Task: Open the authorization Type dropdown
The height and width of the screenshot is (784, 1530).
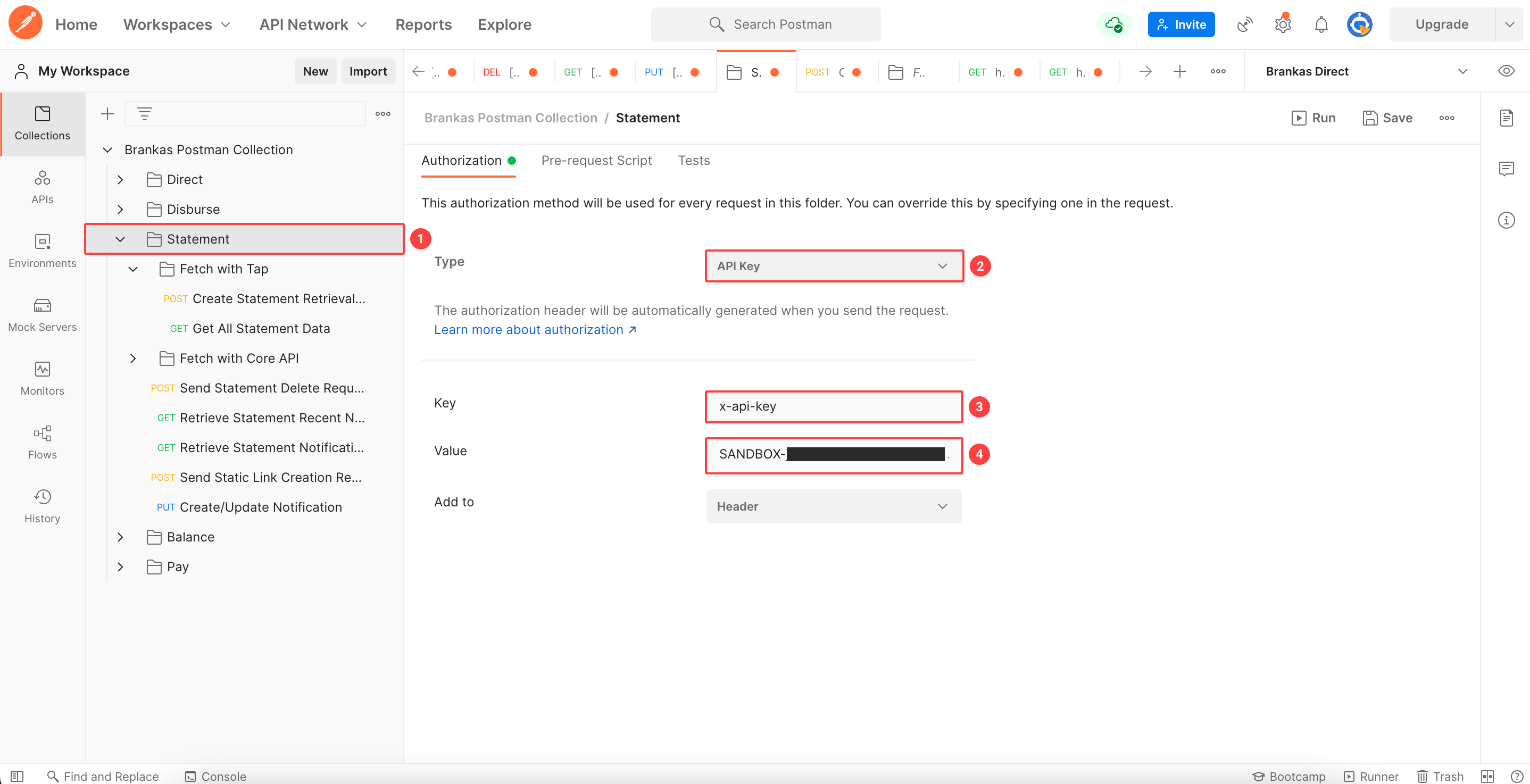Action: click(x=833, y=266)
